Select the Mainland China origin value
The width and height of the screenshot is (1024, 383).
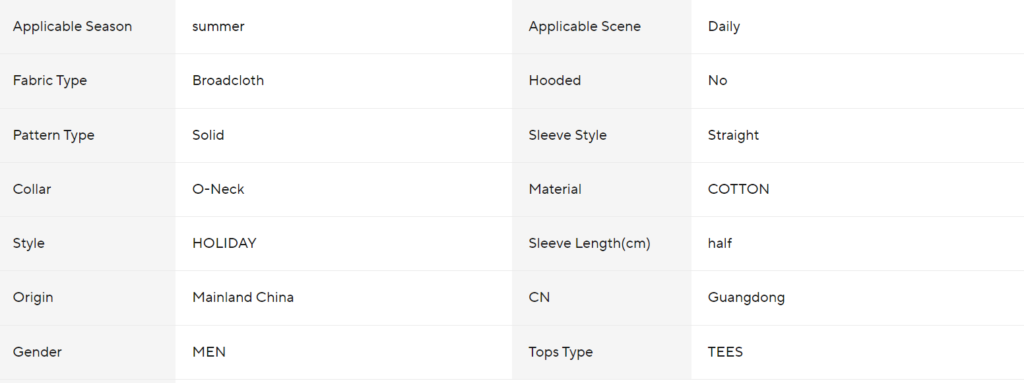[x=243, y=297]
